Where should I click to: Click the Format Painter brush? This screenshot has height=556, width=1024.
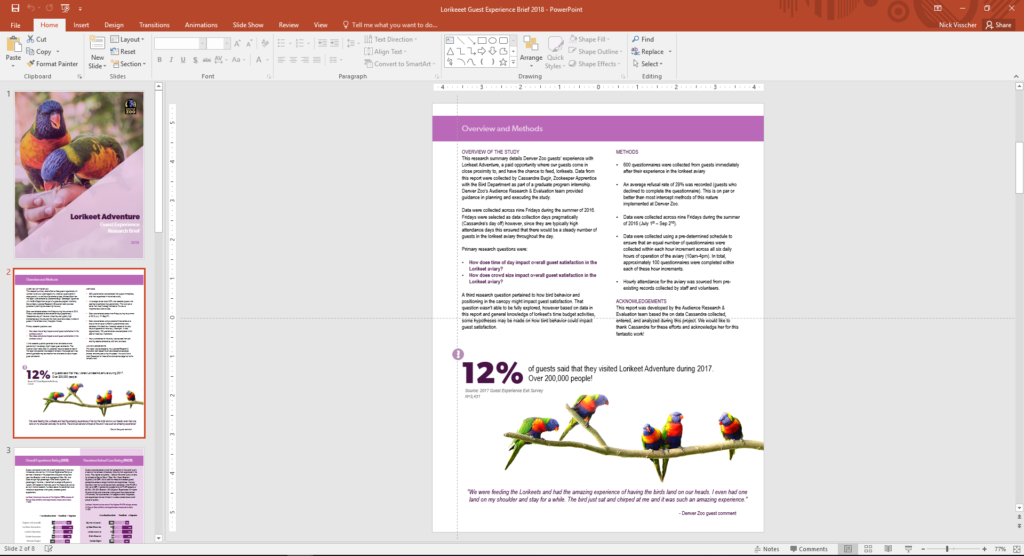(52, 64)
